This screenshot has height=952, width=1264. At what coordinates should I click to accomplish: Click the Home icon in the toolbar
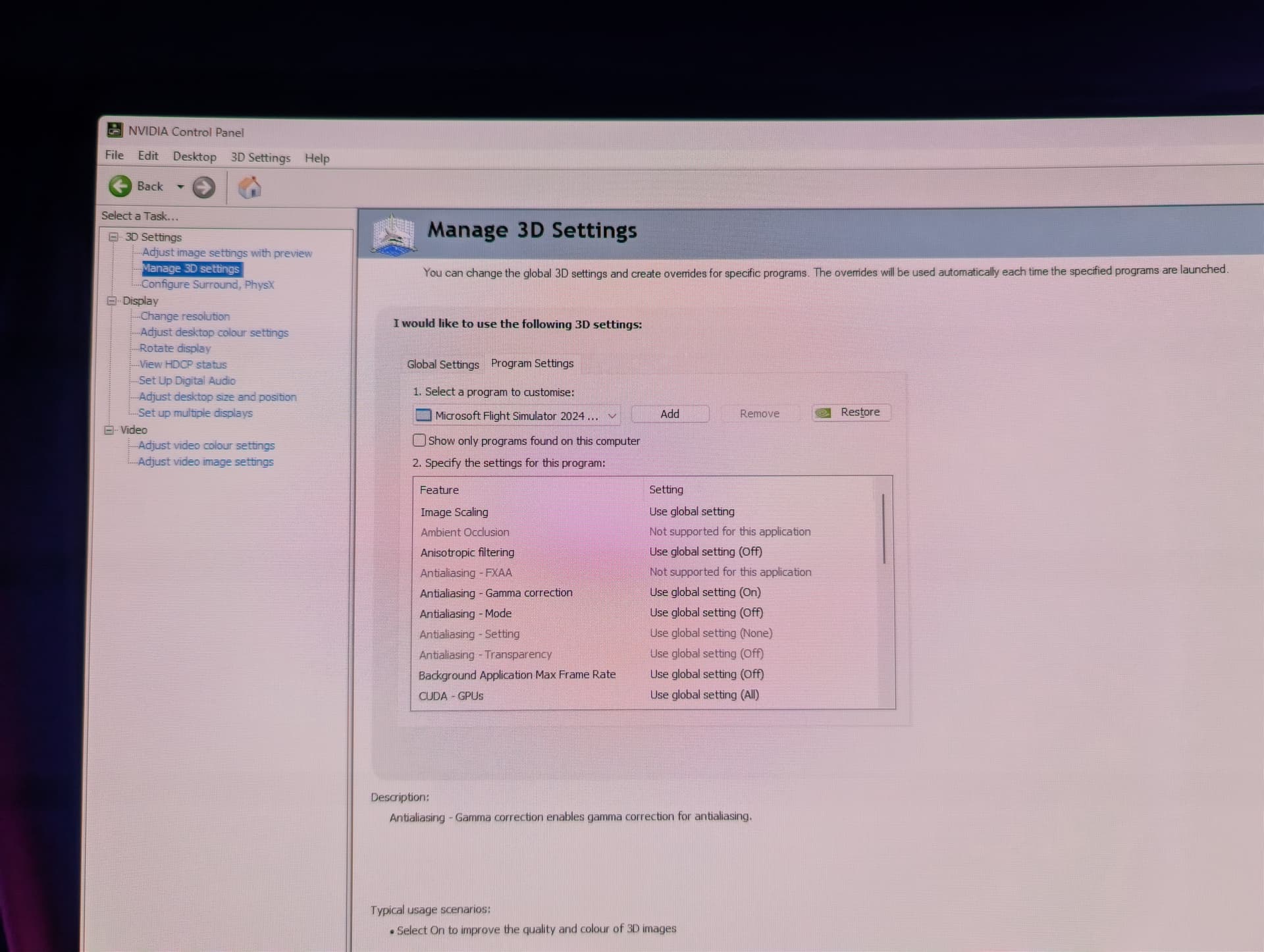(250, 188)
